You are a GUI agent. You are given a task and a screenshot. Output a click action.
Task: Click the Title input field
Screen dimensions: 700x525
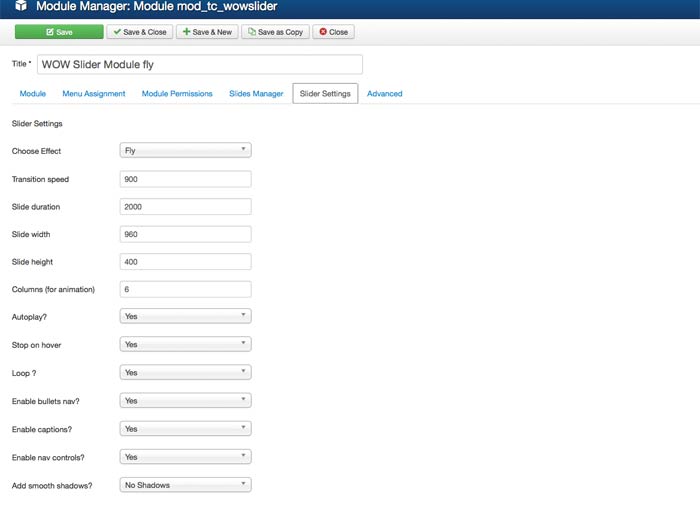pyautogui.click(x=200, y=64)
